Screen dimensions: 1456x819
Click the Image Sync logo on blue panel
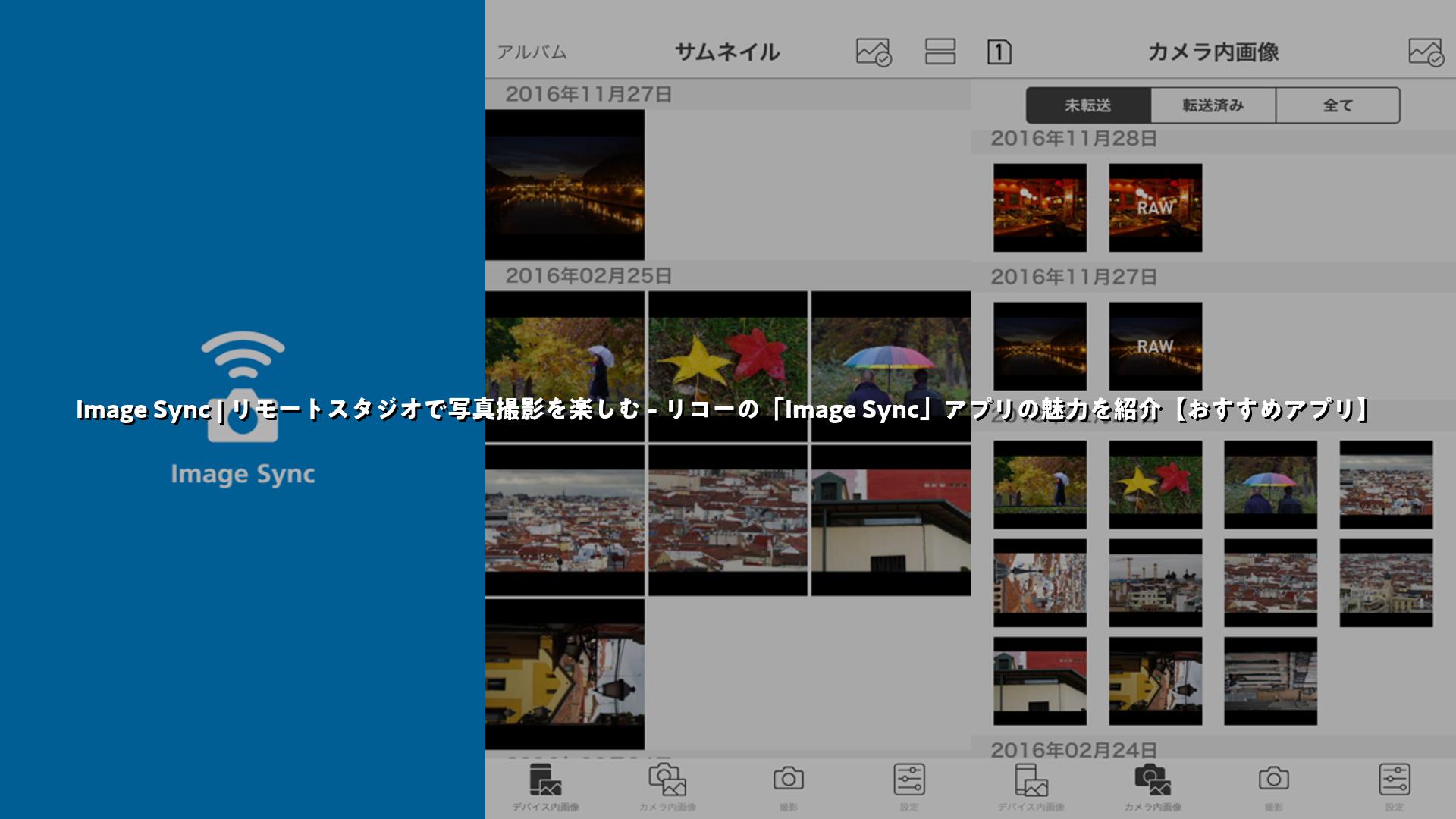243,408
